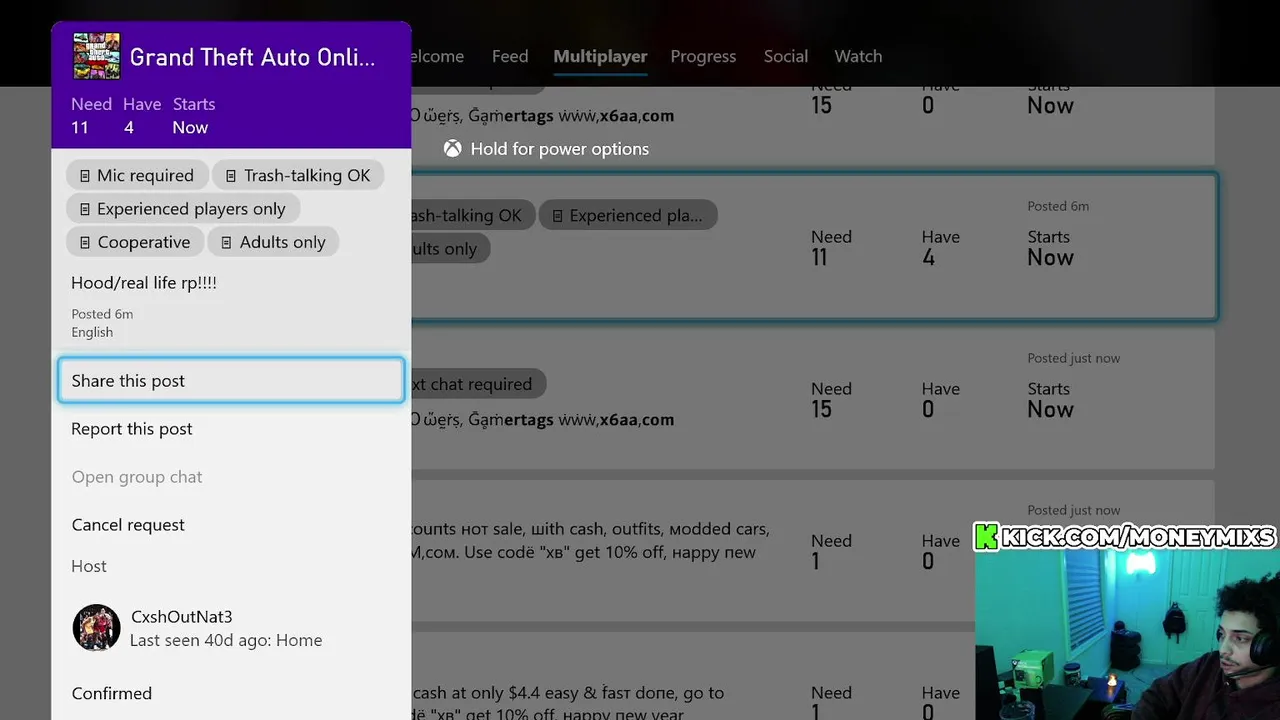Viewport: 1280px width, 720px height.
Task: Select the Cooperative tag
Action: coord(135,242)
